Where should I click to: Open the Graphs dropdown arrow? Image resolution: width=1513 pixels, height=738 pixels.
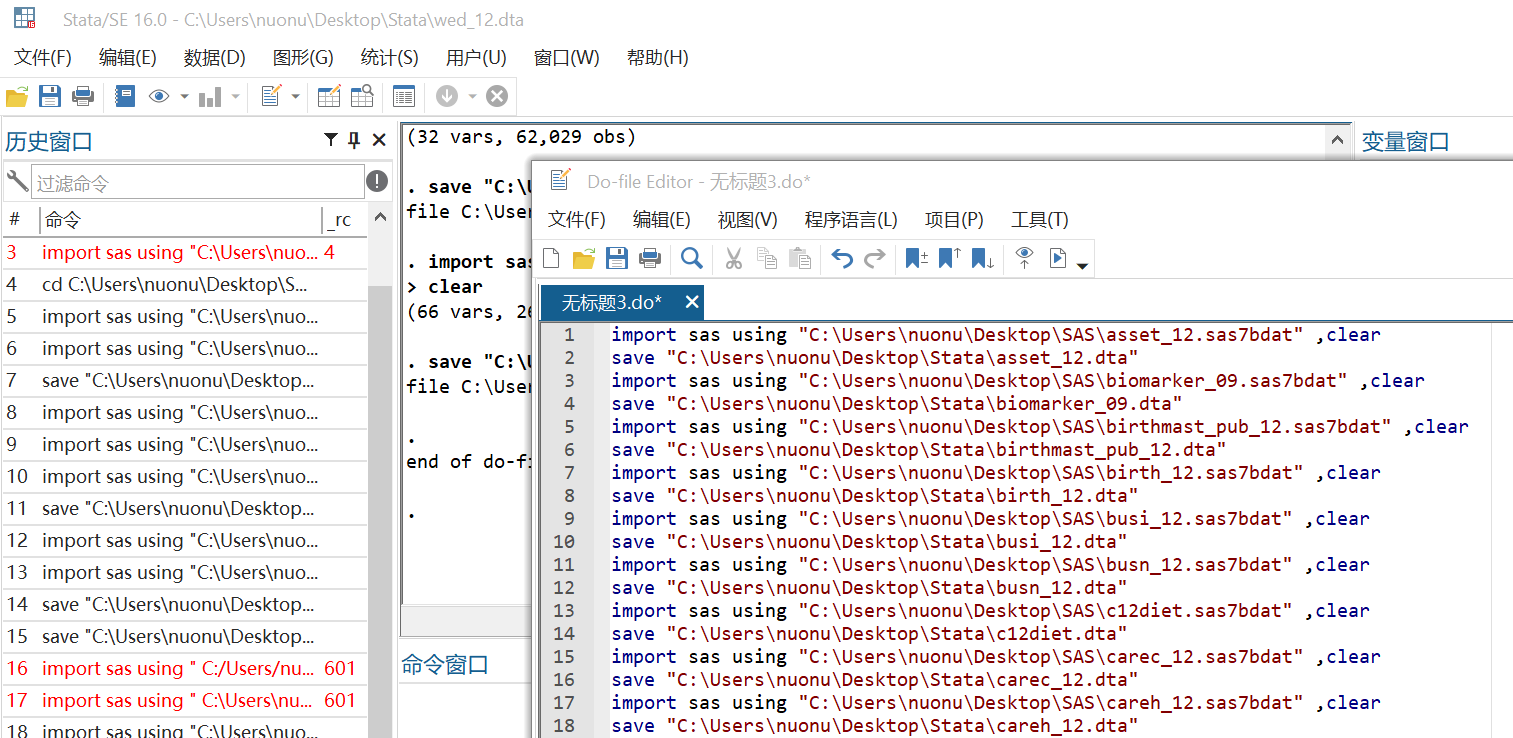point(235,96)
